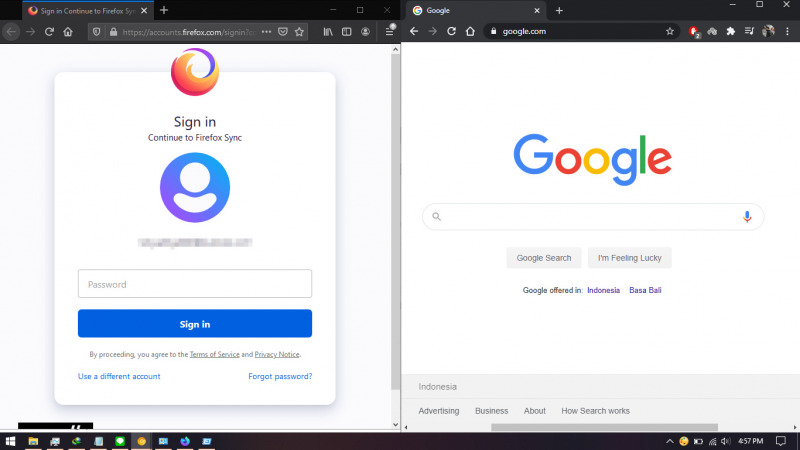Screen dimensions: 800x450
Task: Open Chrome profile avatar
Action: tap(768, 31)
